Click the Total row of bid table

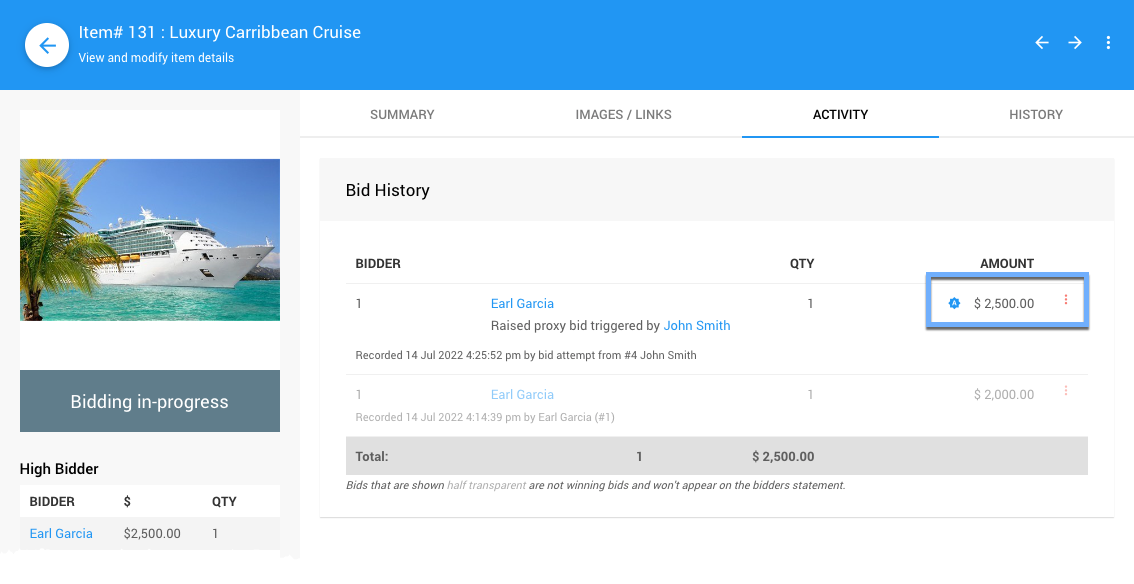[x=716, y=456]
